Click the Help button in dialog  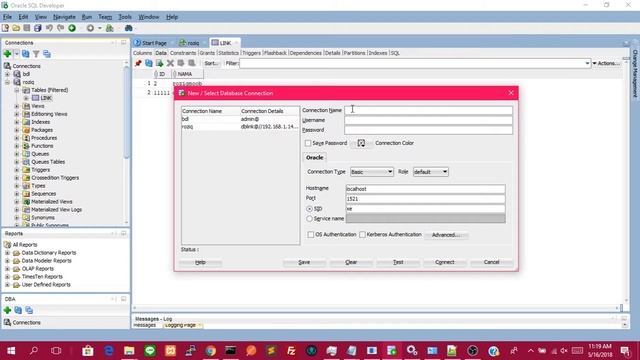point(200,262)
